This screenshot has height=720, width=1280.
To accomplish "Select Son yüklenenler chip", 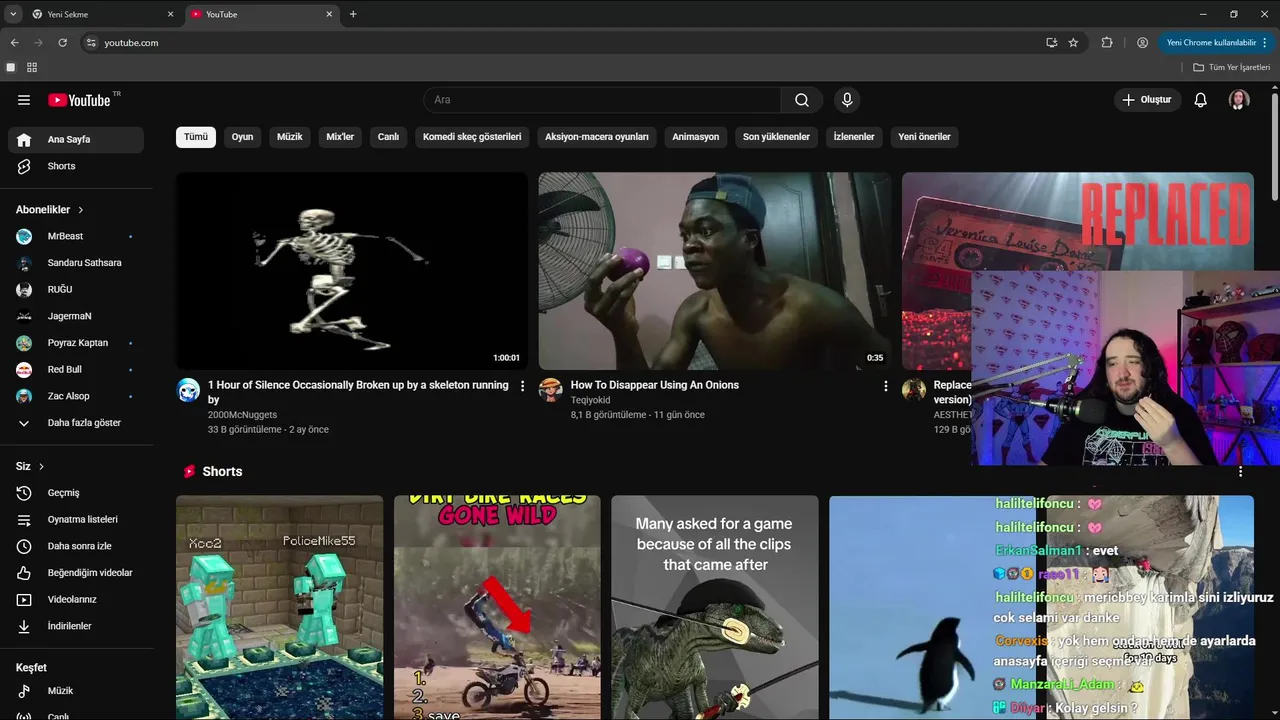I will [776, 137].
